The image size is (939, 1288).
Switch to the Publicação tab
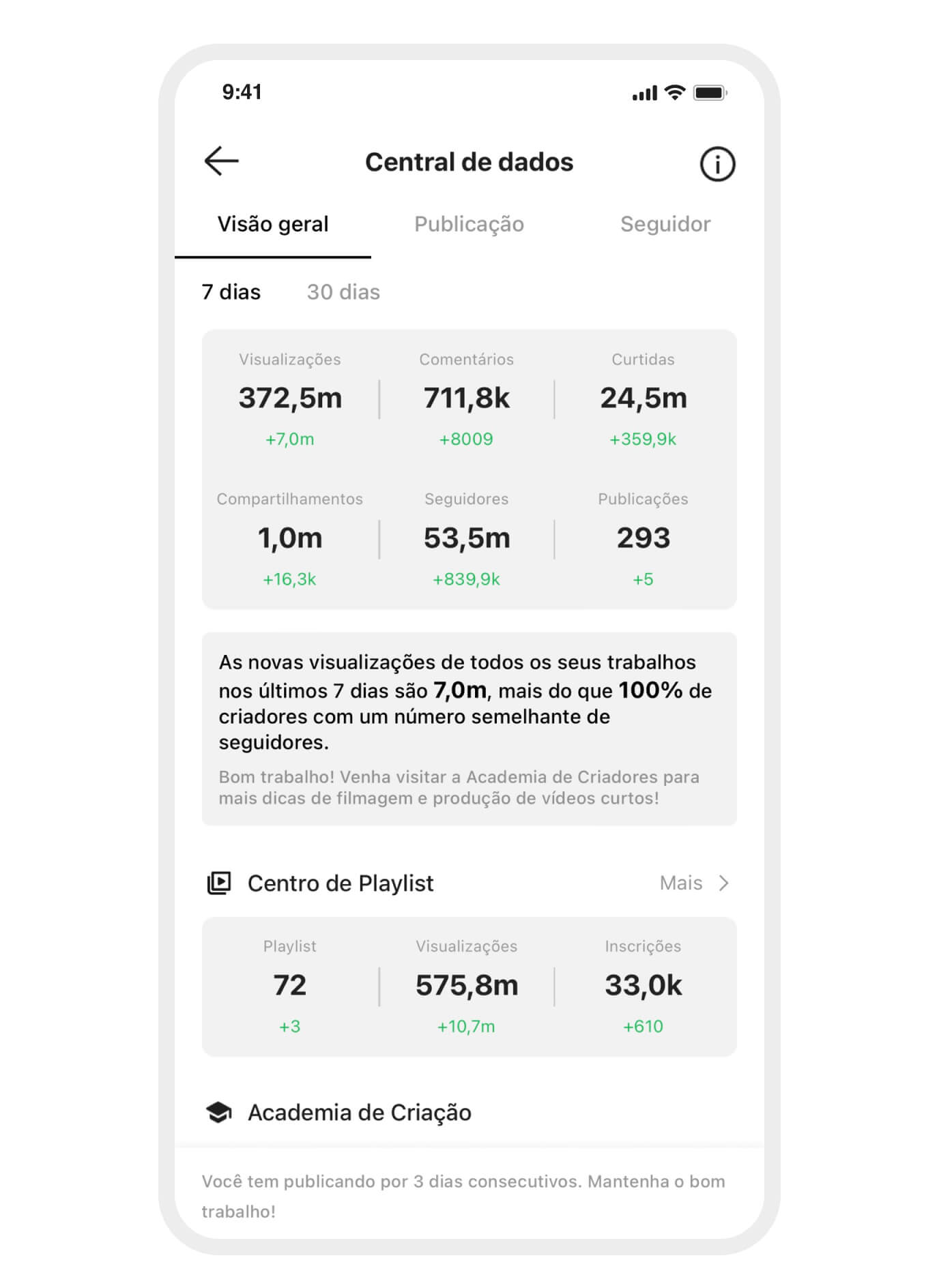click(469, 224)
